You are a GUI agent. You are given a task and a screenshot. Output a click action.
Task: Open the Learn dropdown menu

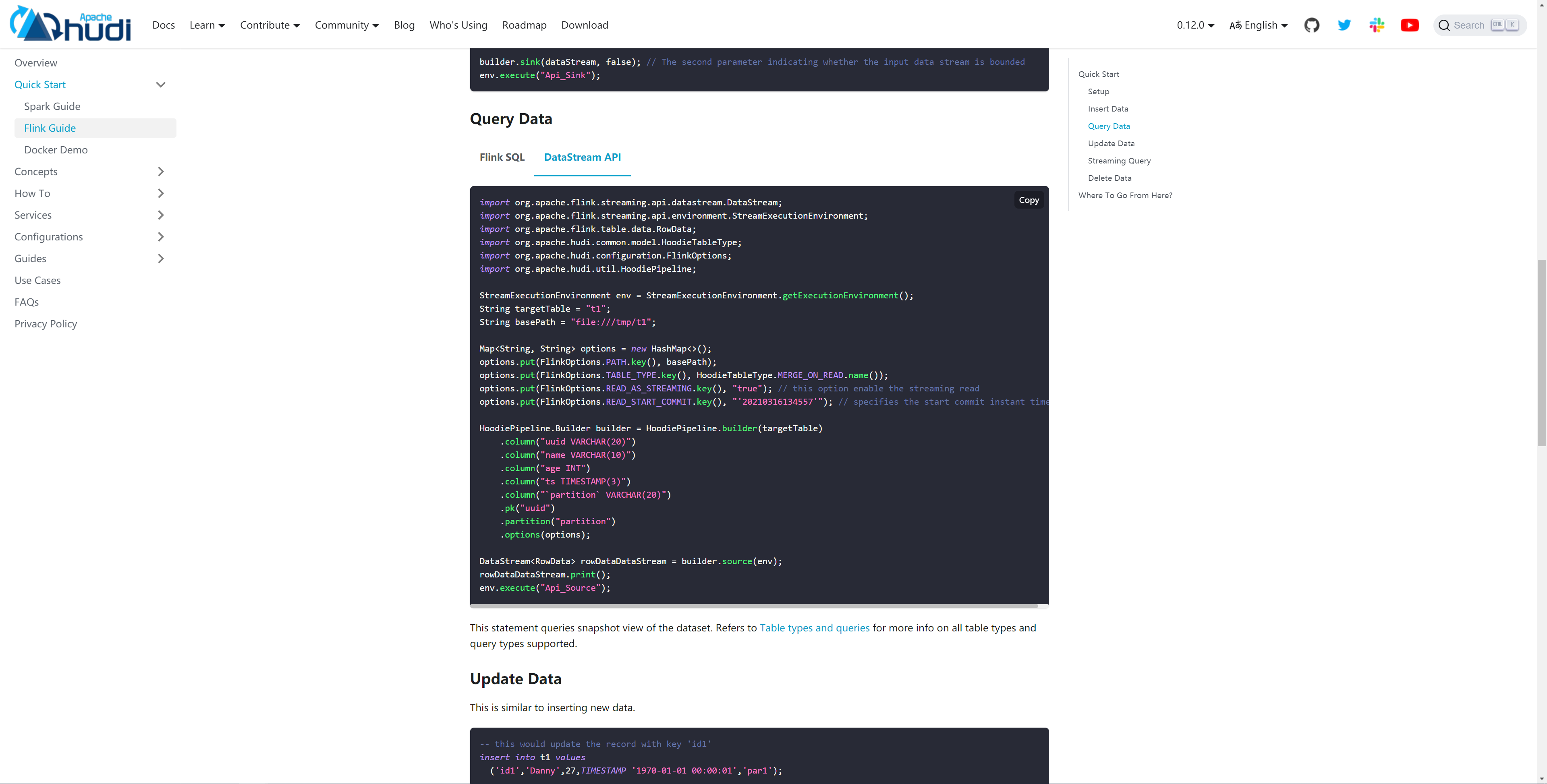coord(207,25)
